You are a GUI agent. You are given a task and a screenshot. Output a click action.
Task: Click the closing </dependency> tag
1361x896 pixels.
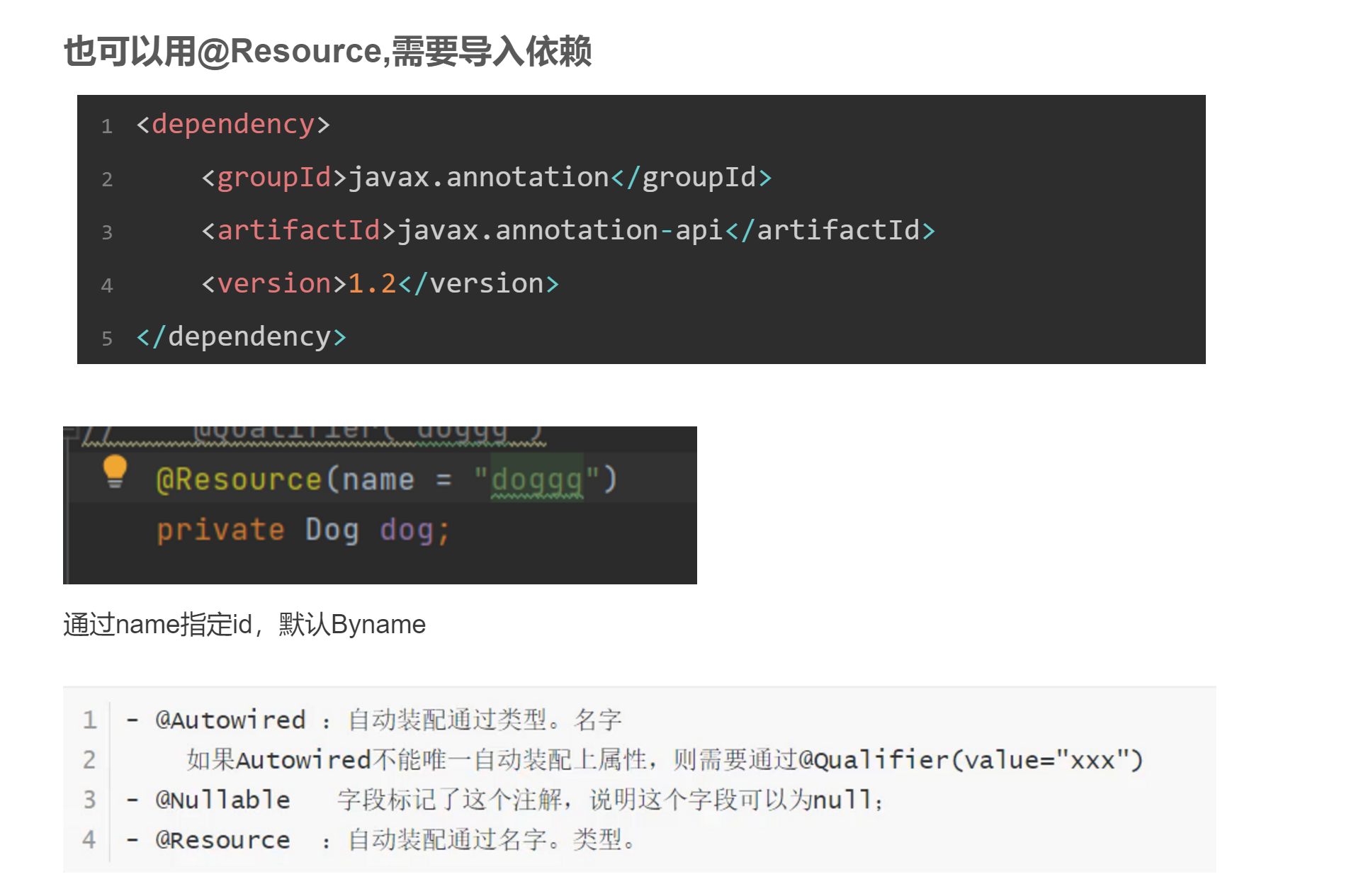click(x=241, y=336)
